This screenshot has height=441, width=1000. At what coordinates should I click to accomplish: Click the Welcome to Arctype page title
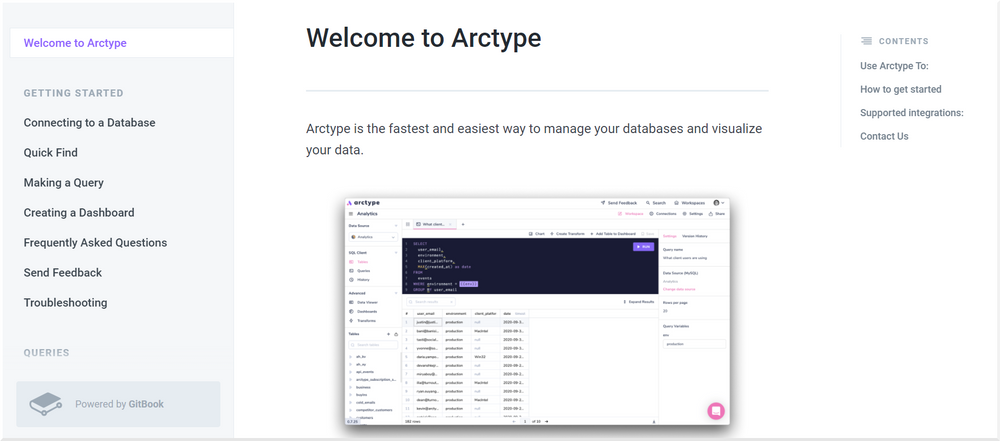coord(423,38)
